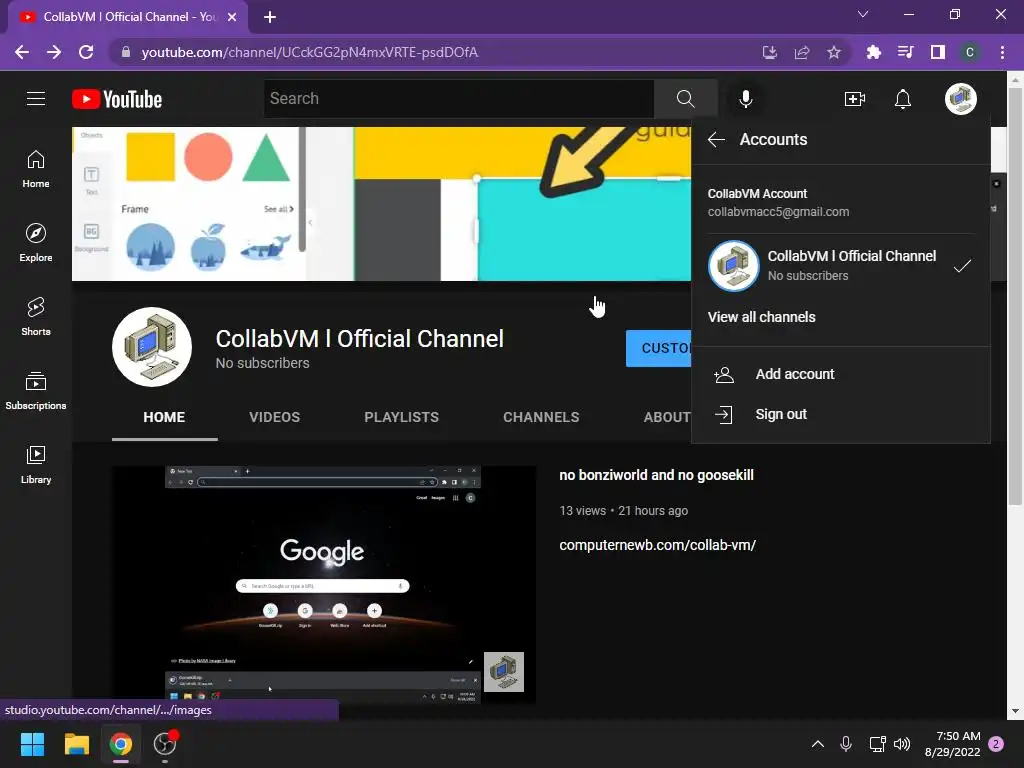Open Subscriptions in the sidebar
Viewport: 1024px width, 768px height.
[x=36, y=391]
